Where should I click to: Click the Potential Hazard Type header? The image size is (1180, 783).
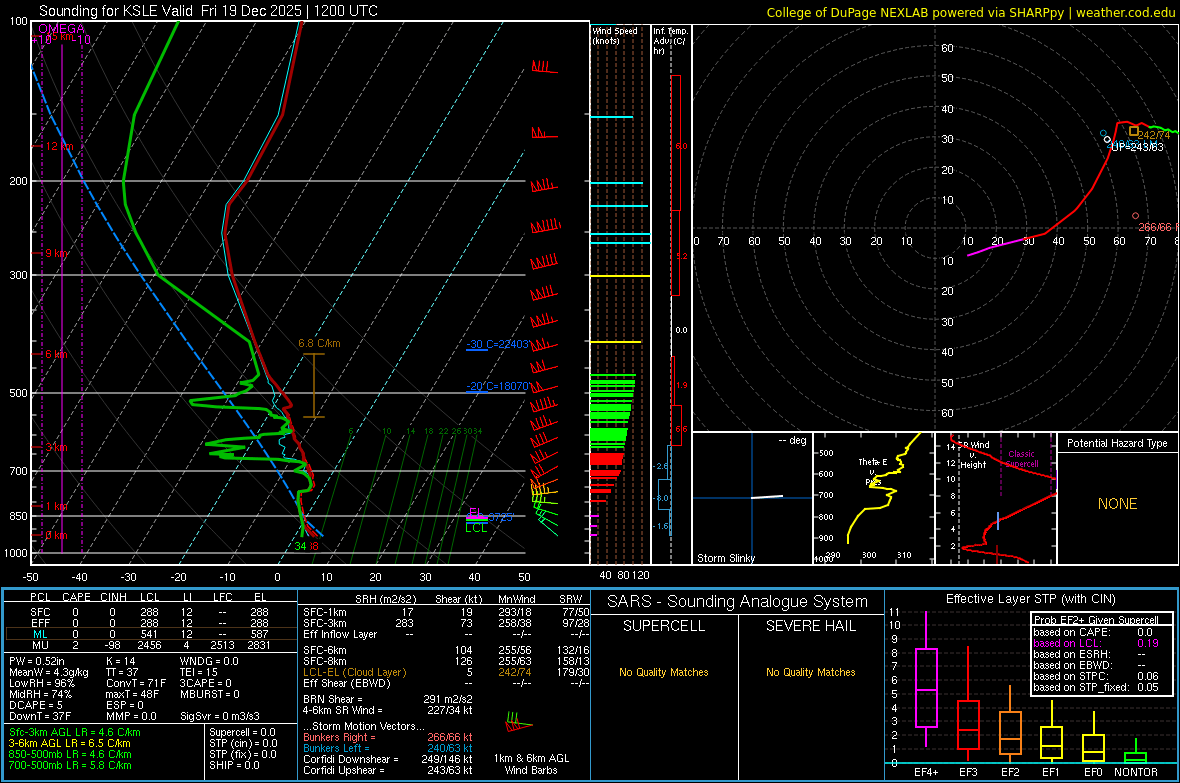(1117, 443)
